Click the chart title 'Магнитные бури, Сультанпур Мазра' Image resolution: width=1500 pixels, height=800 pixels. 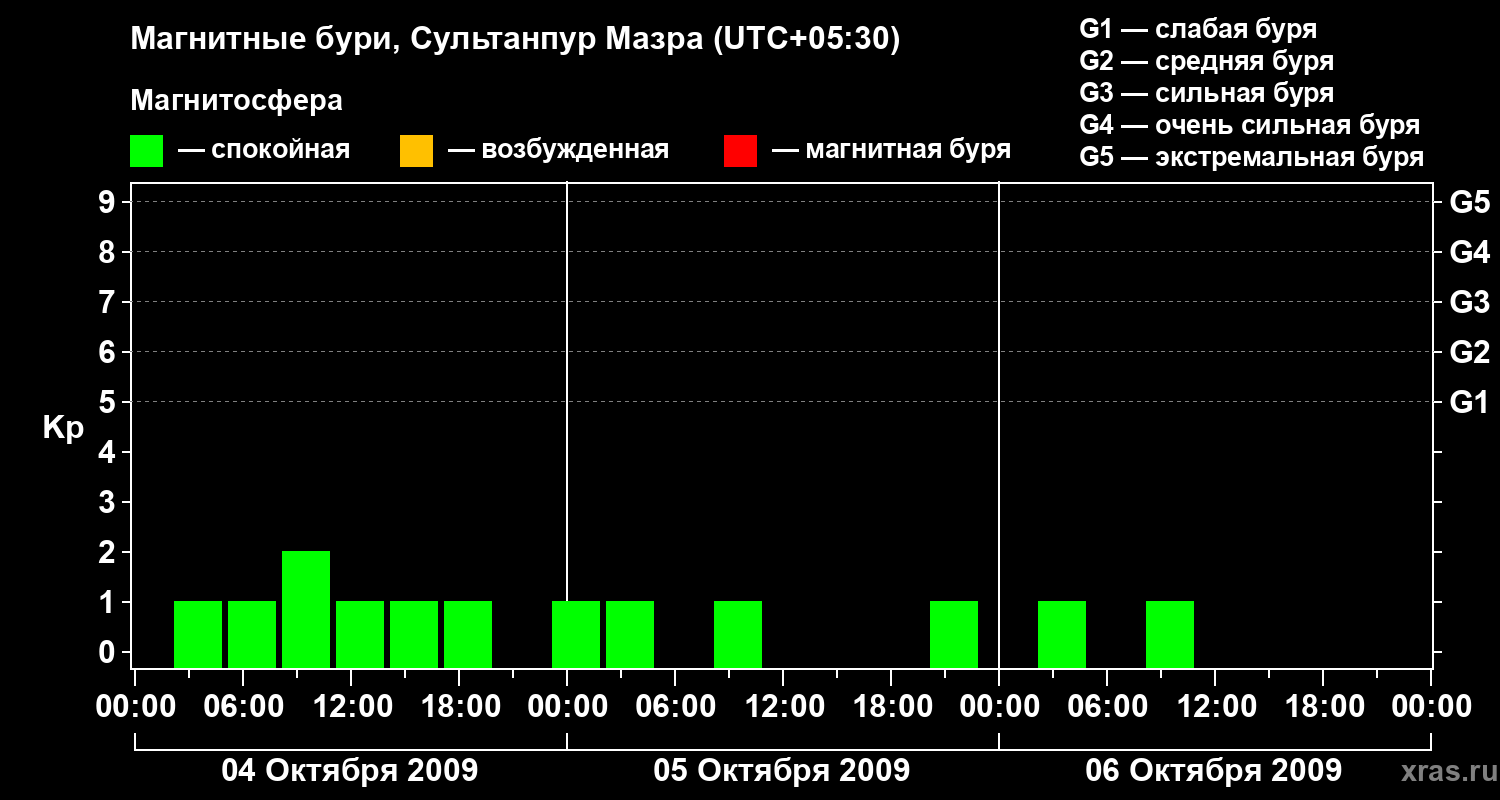(x=515, y=39)
